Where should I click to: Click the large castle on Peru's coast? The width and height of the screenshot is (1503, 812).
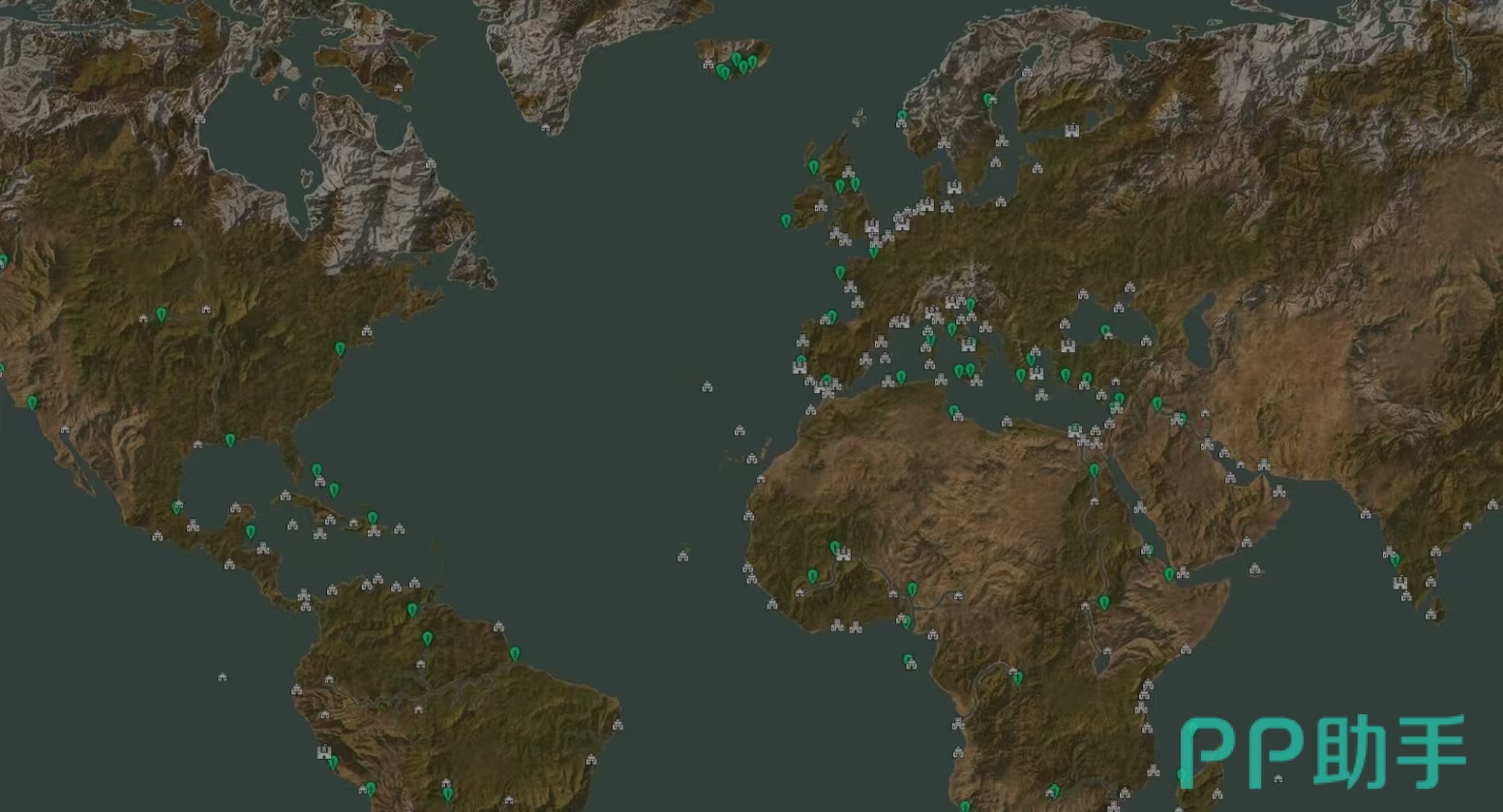click(x=324, y=752)
